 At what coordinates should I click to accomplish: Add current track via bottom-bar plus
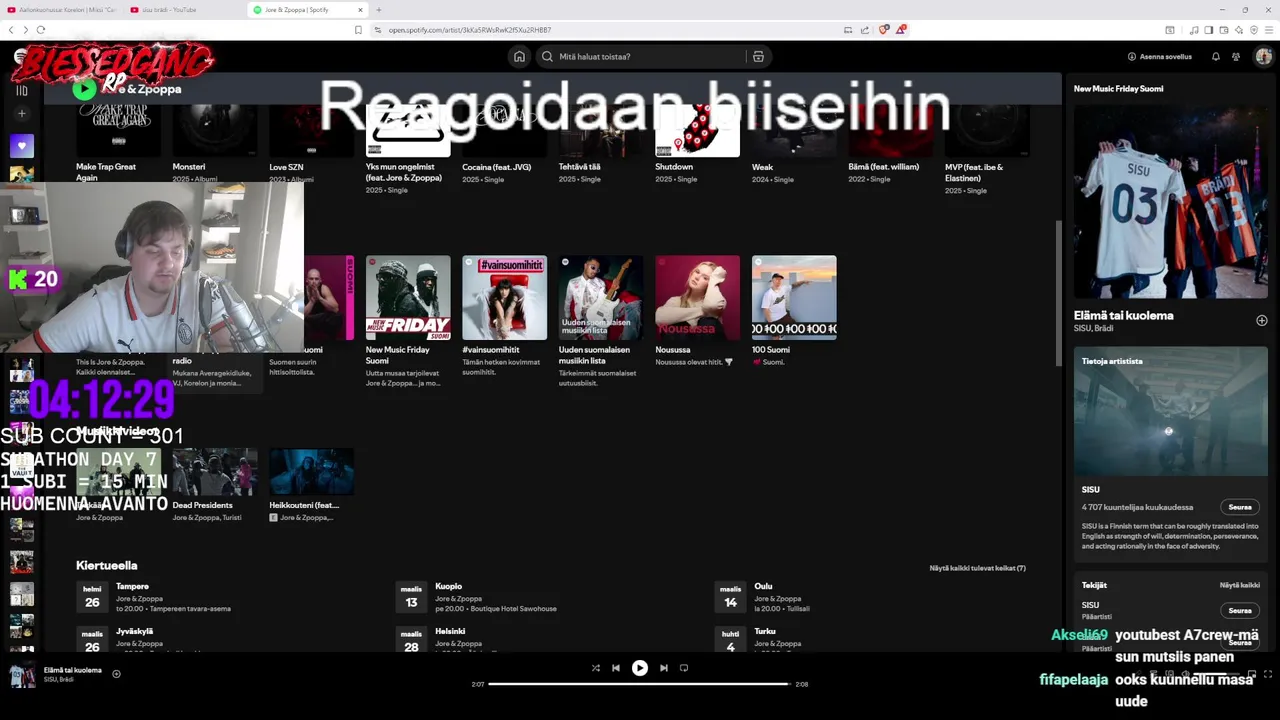[x=116, y=674]
